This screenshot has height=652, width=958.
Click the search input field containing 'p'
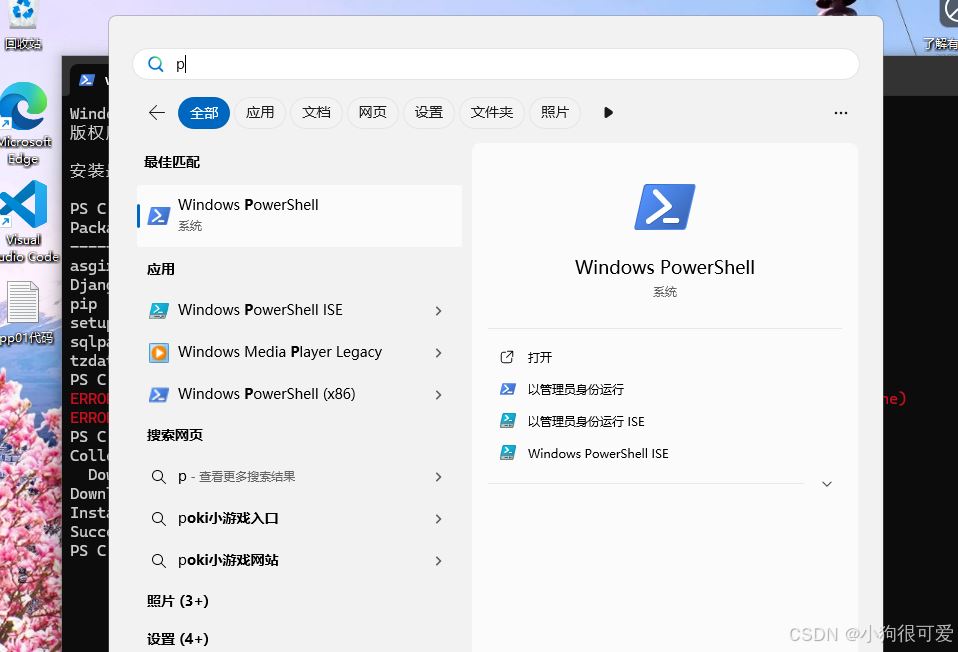[x=495, y=64]
